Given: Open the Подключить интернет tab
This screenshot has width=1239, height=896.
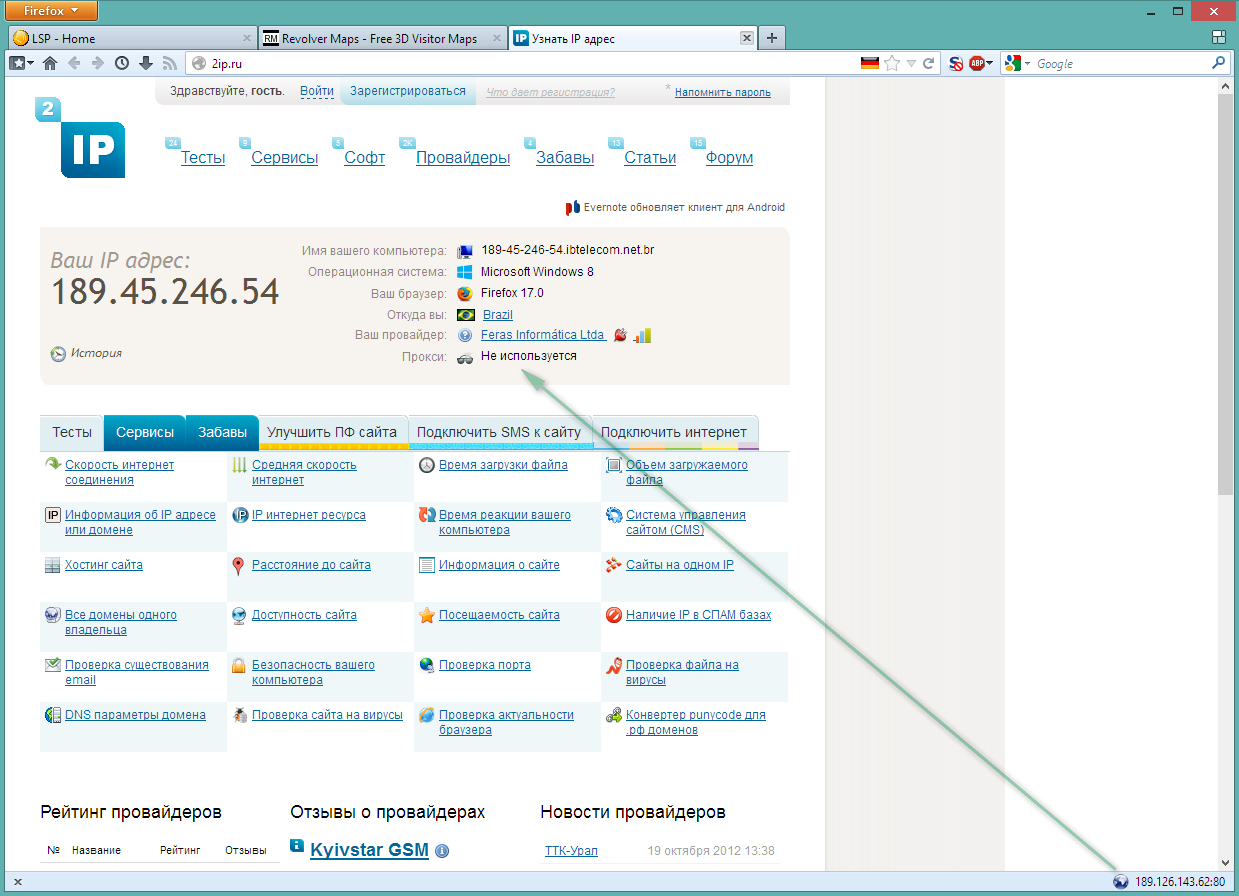Looking at the screenshot, I should (674, 432).
